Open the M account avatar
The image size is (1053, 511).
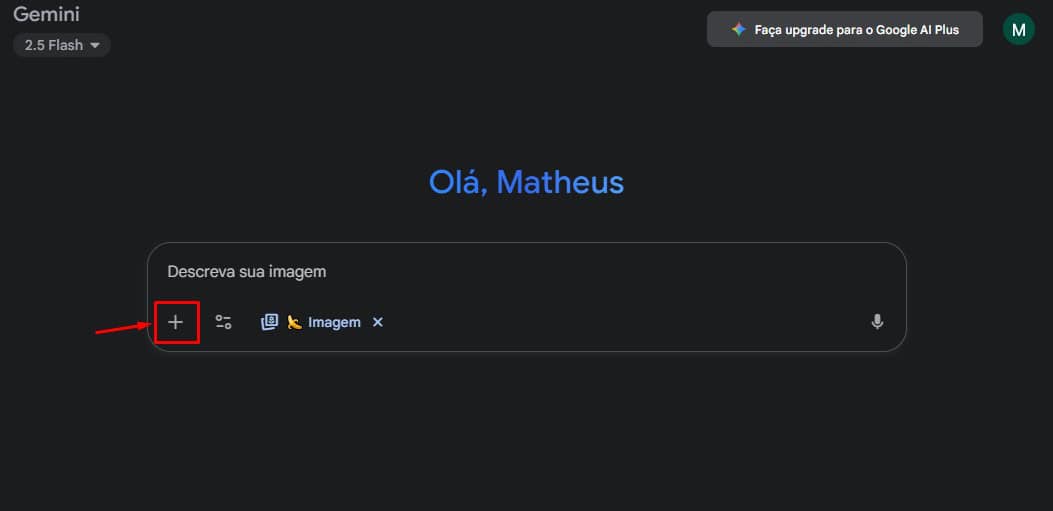[x=1018, y=30]
